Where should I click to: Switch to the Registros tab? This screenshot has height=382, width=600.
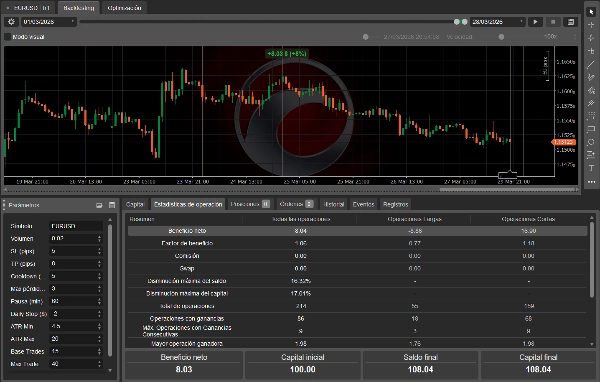tap(395, 204)
